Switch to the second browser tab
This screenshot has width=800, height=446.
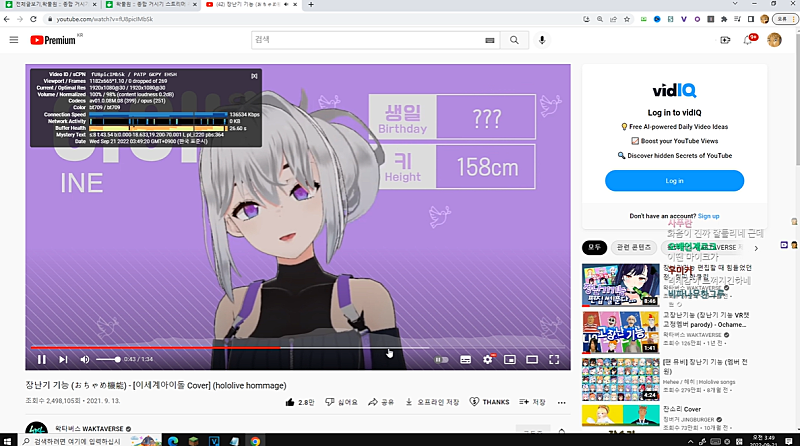coord(152,5)
